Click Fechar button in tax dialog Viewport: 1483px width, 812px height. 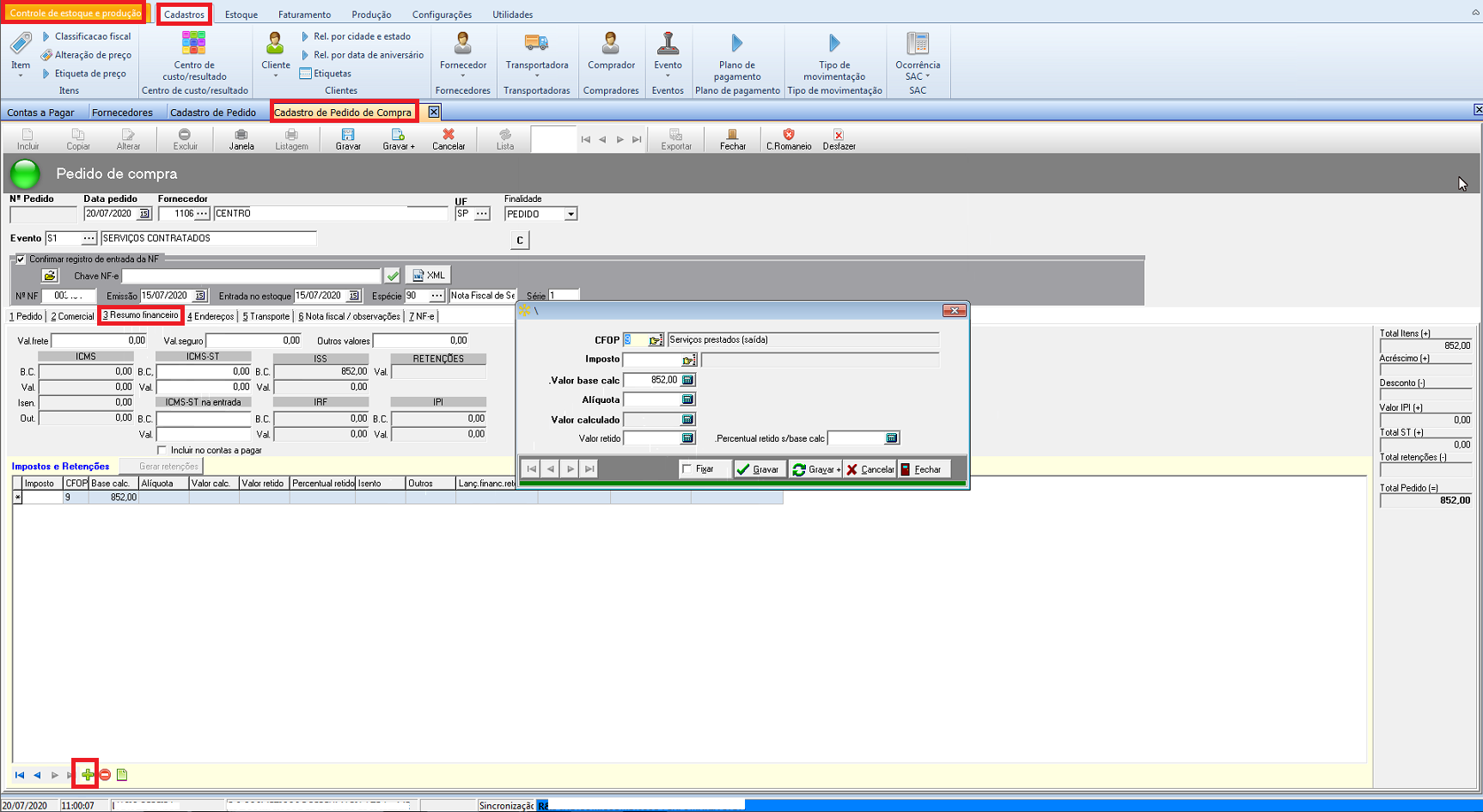pyautogui.click(x=921, y=469)
